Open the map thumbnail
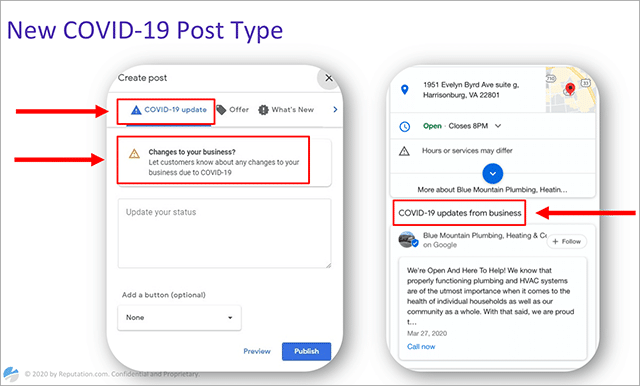Image resolution: width=640 pixels, height=386 pixels. [x=570, y=90]
